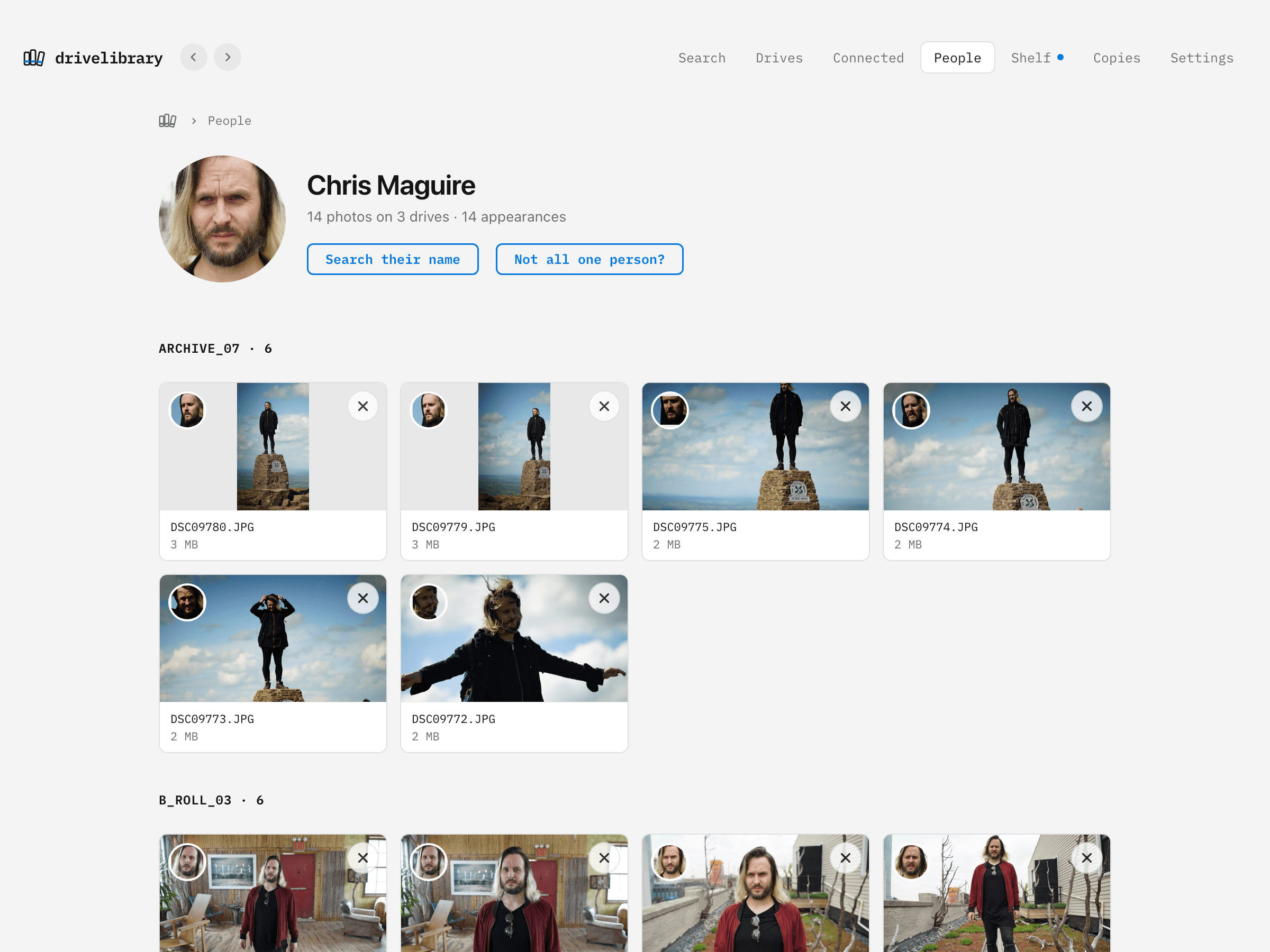Image resolution: width=1270 pixels, height=952 pixels.
Task: Click the DSC09775.JPG file name
Action: (694, 527)
